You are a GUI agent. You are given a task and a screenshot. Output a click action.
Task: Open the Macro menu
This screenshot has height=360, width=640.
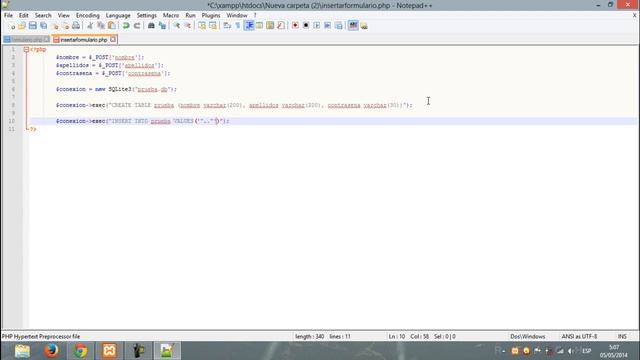point(171,16)
